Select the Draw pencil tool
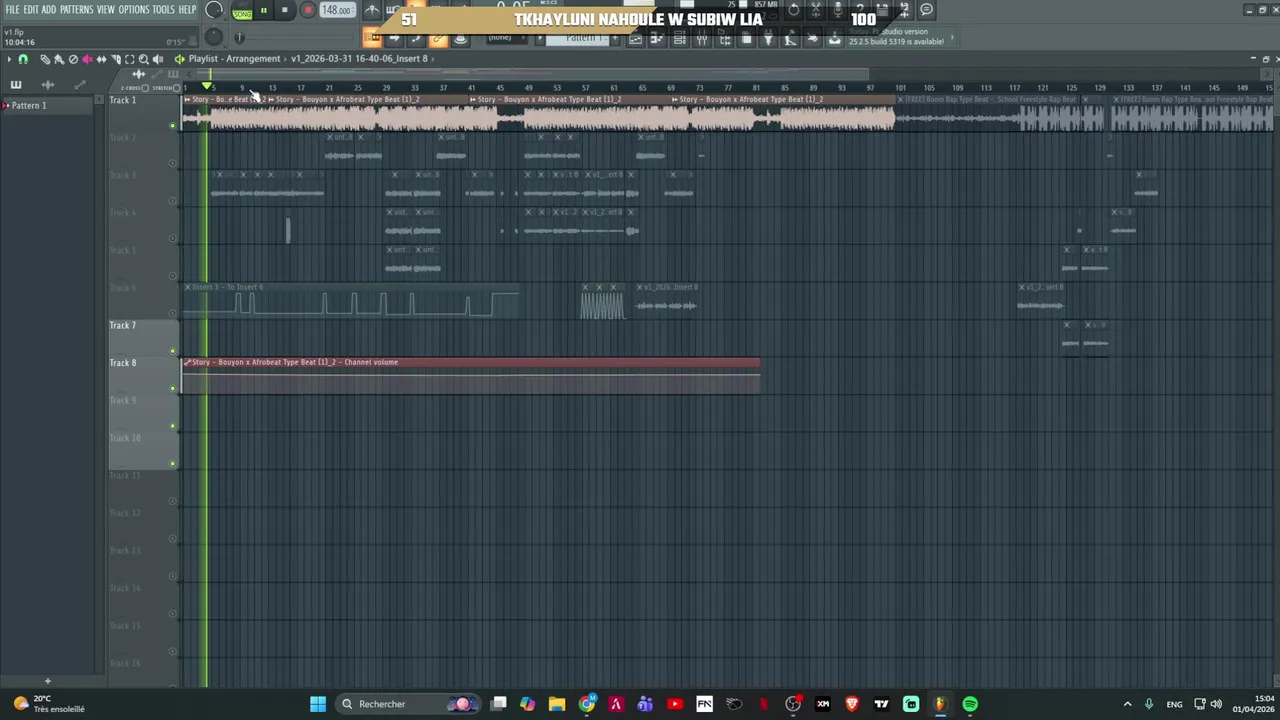Image resolution: width=1280 pixels, height=720 pixels. (45, 59)
